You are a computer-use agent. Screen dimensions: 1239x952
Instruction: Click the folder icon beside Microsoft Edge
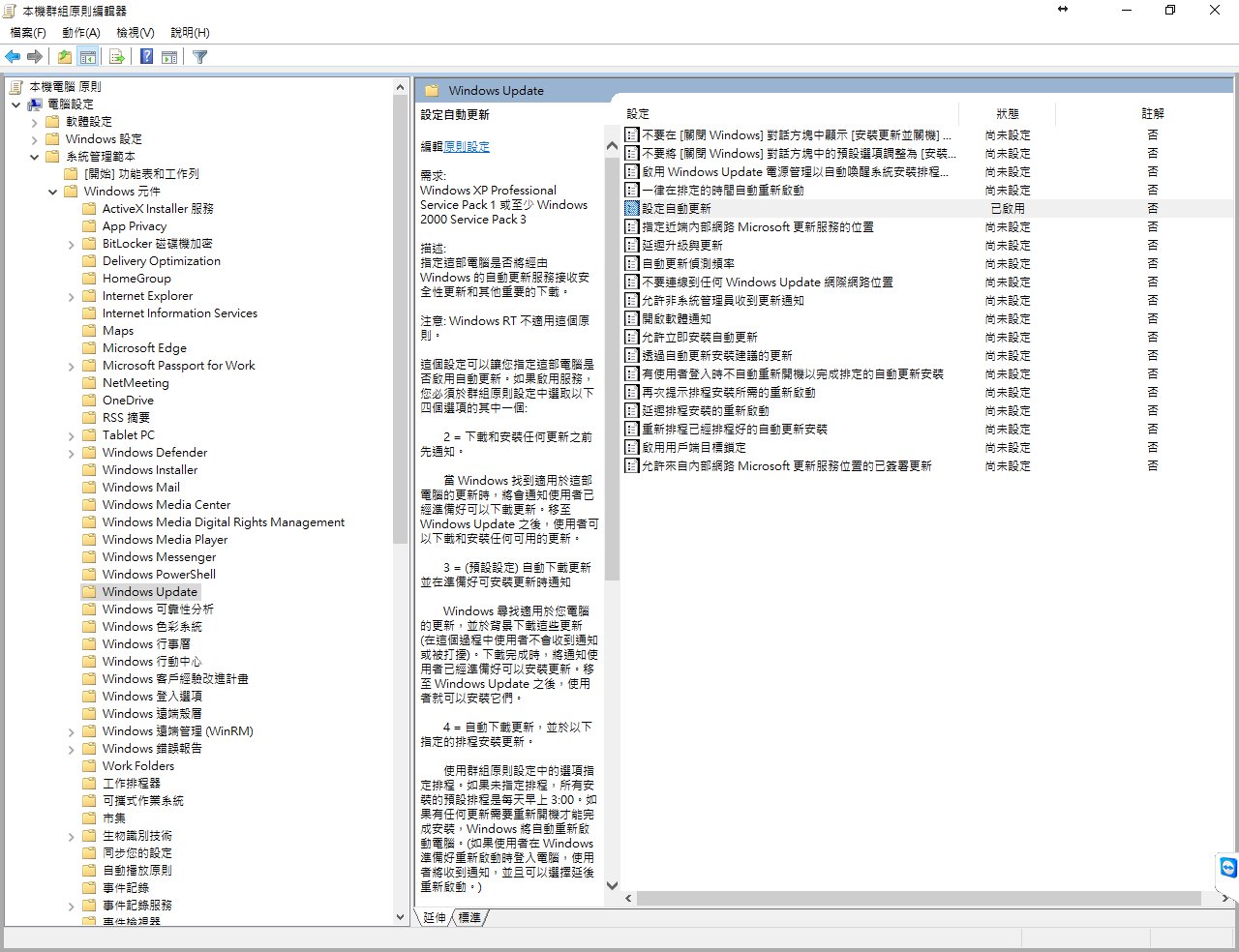point(89,348)
